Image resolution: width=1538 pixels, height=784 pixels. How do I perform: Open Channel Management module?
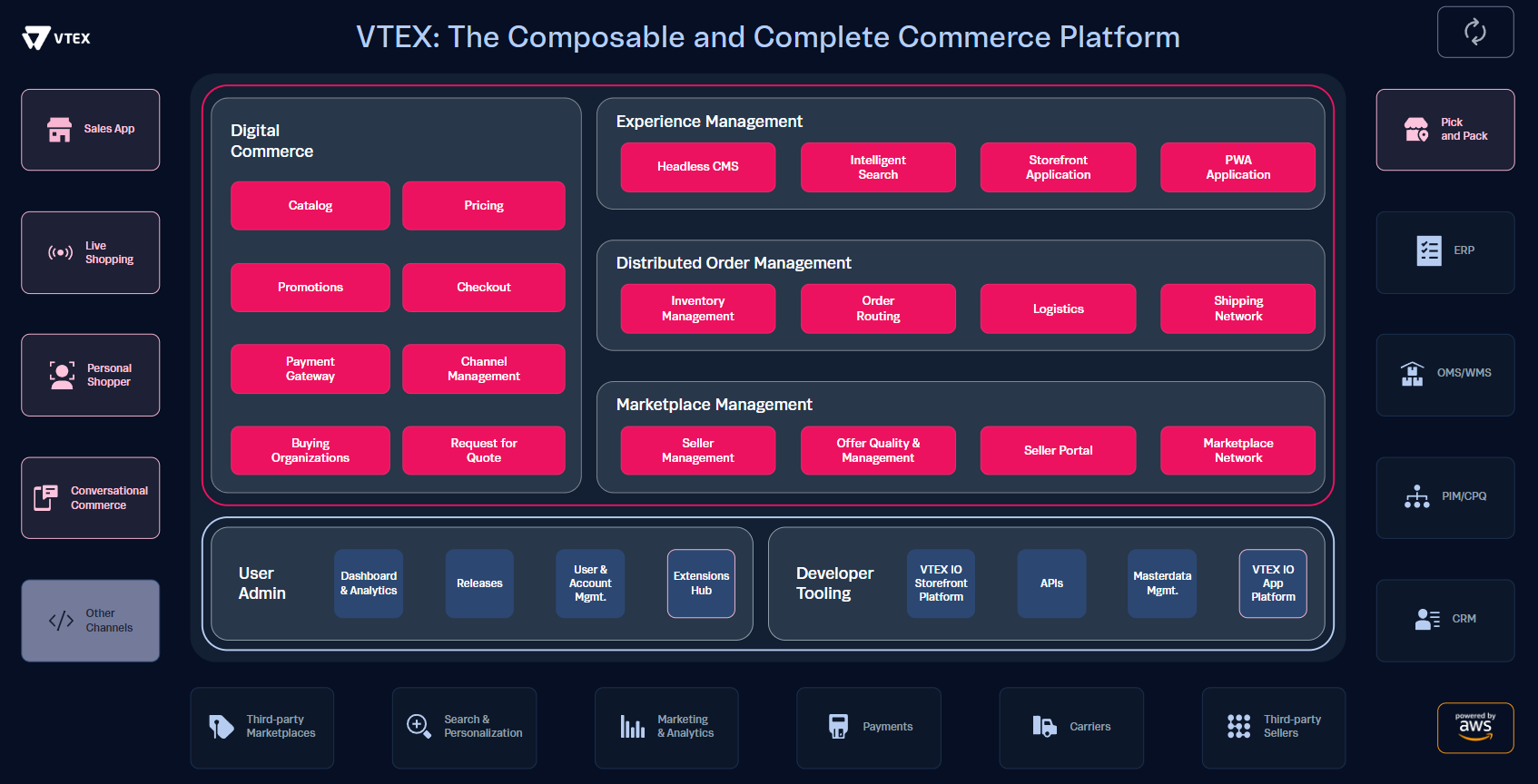484,369
